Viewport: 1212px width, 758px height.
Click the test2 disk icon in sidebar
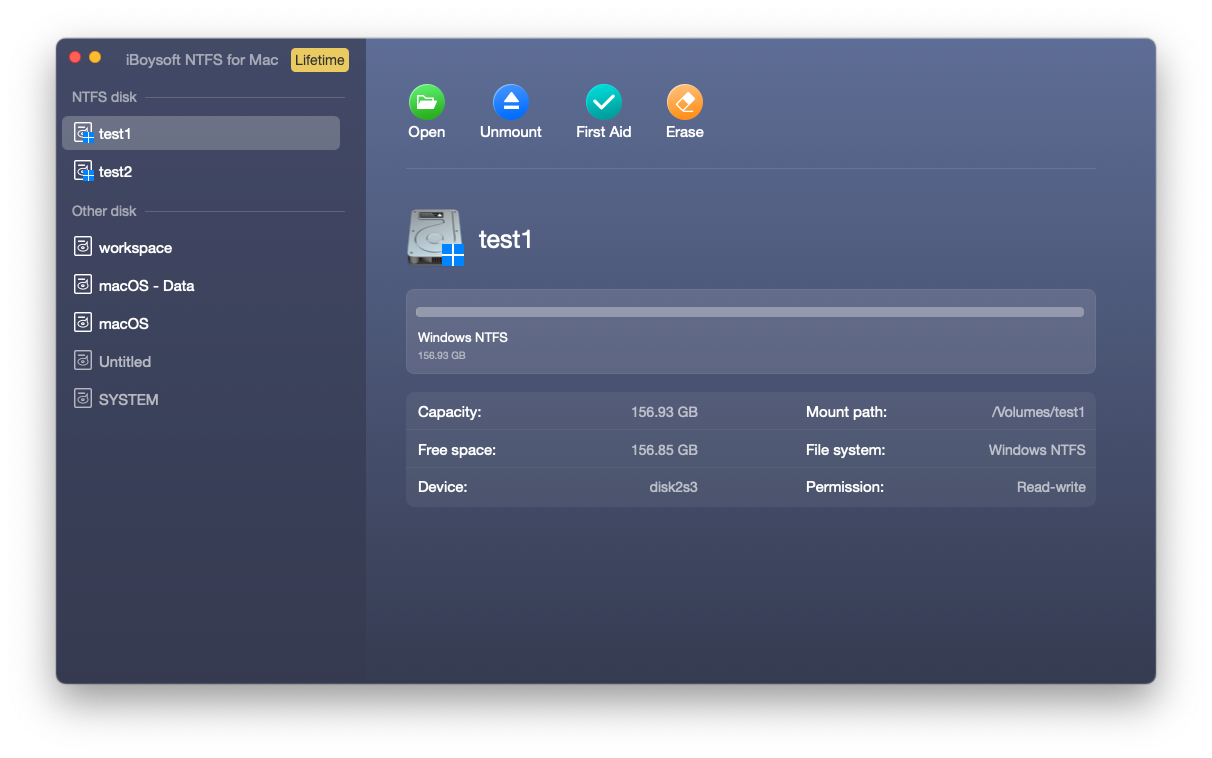(84, 171)
